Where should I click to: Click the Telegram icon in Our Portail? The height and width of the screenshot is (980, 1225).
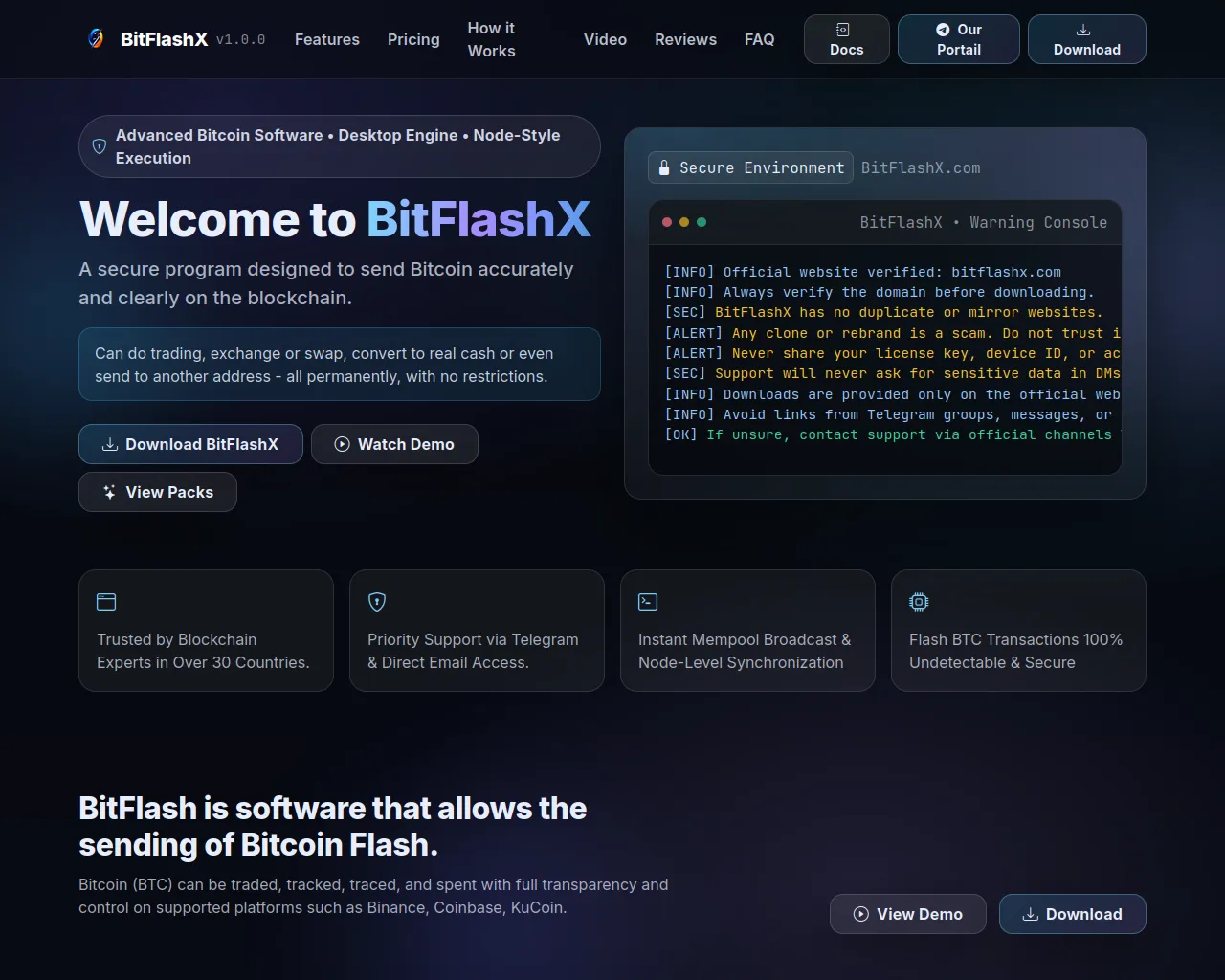point(943,30)
